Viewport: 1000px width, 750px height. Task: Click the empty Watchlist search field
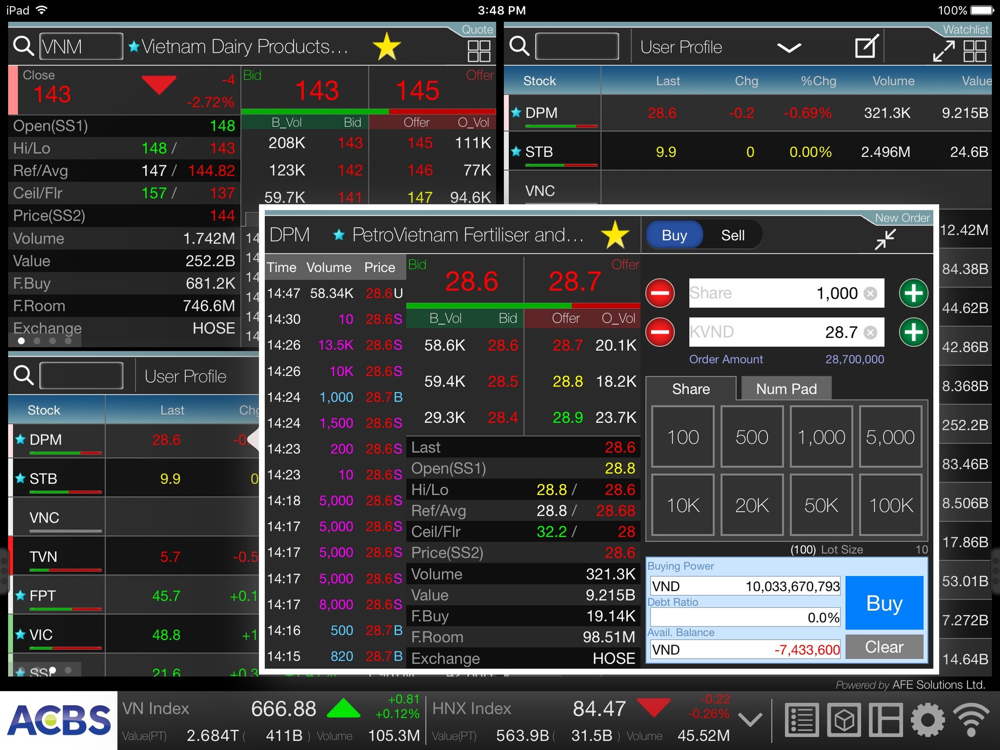pos(577,47)
